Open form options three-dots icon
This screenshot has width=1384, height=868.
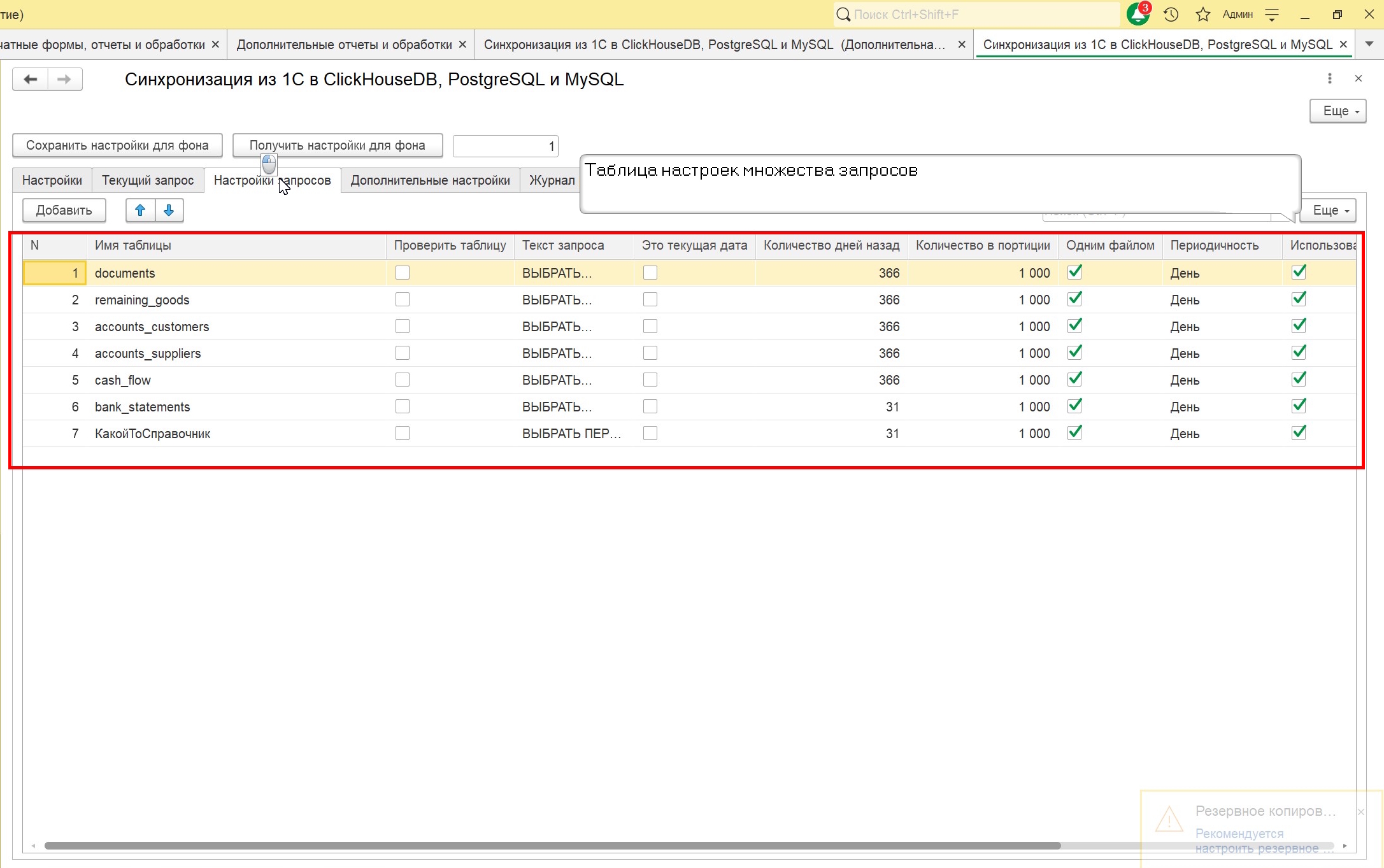(1329, 78)
